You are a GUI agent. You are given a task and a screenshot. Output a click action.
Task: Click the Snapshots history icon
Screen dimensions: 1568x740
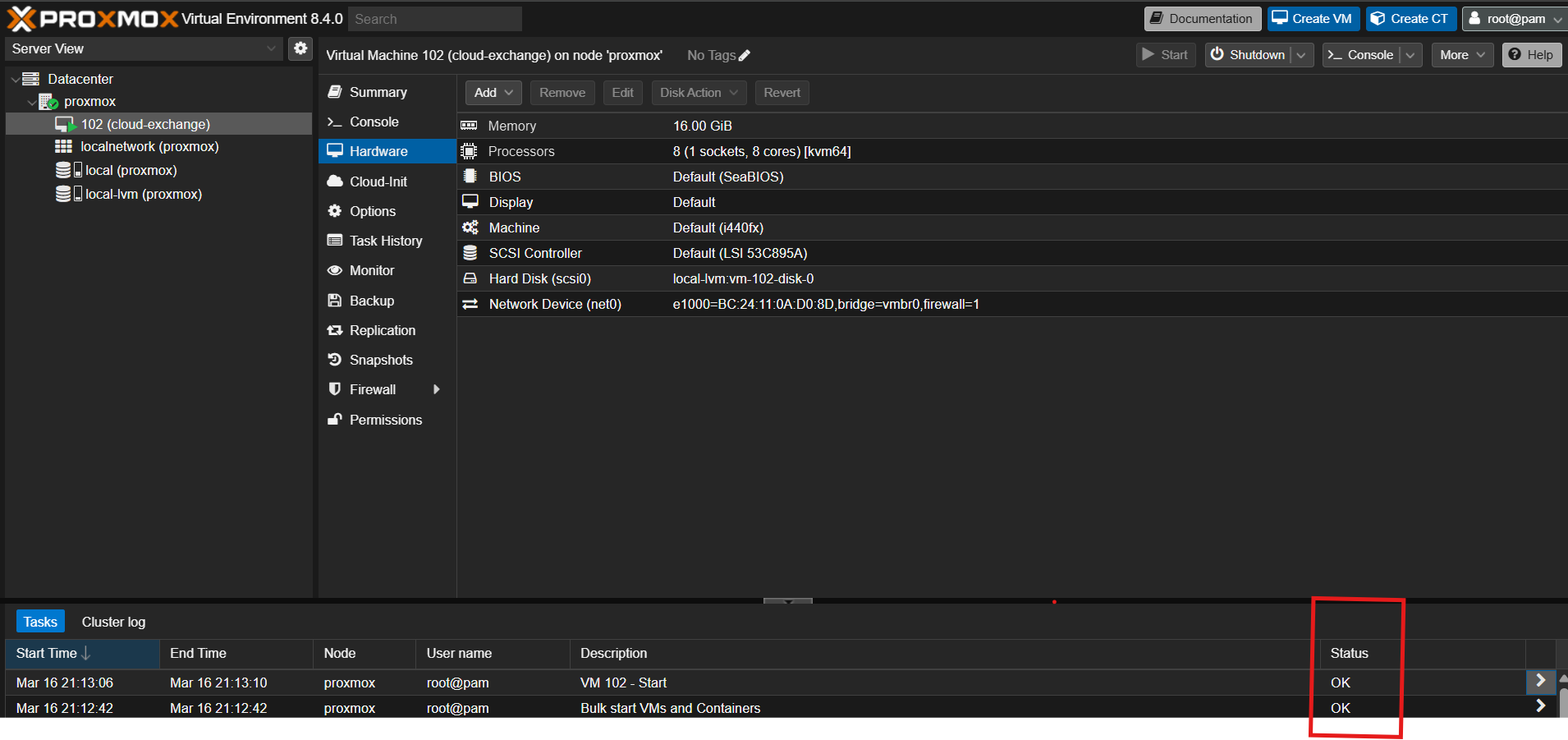335,360
